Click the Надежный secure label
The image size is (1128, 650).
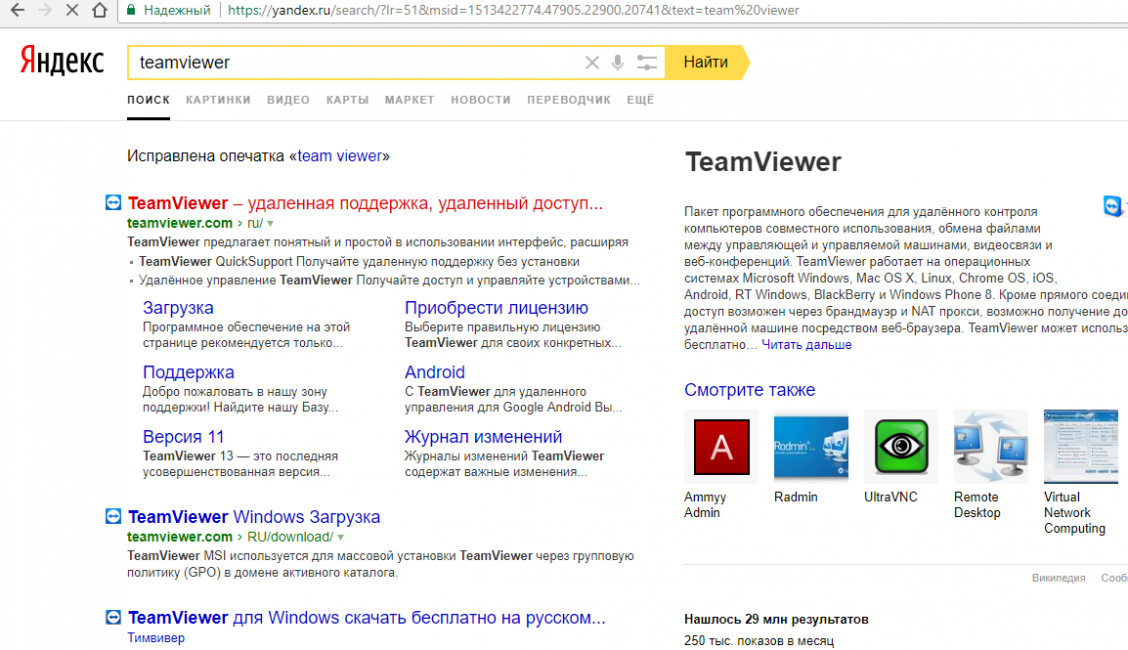point(177,10)
